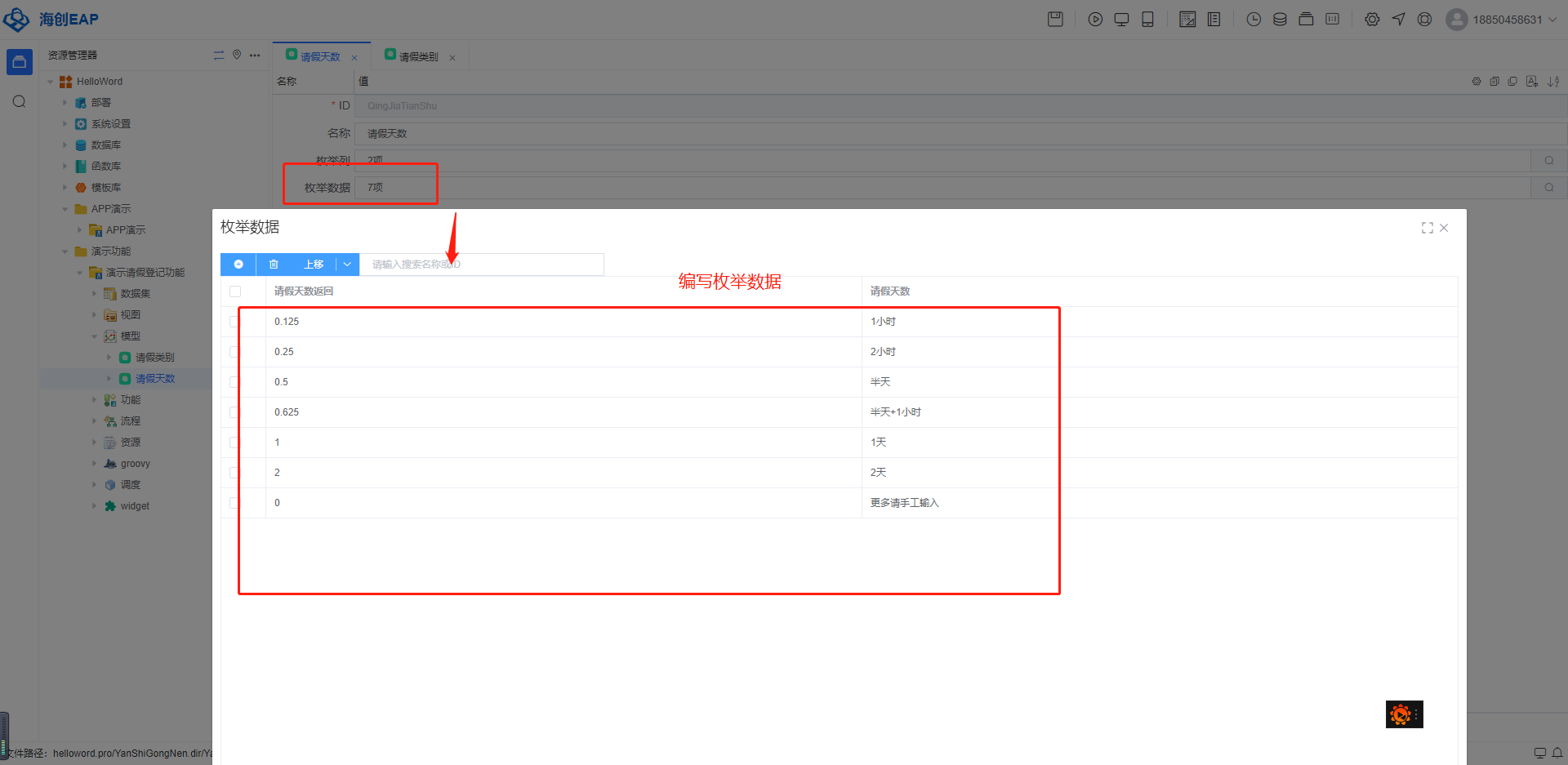Screen dimensions: 1568x765
Task: Click the add row plus icon
Action: pyautogui.click(x=238, y=265)
